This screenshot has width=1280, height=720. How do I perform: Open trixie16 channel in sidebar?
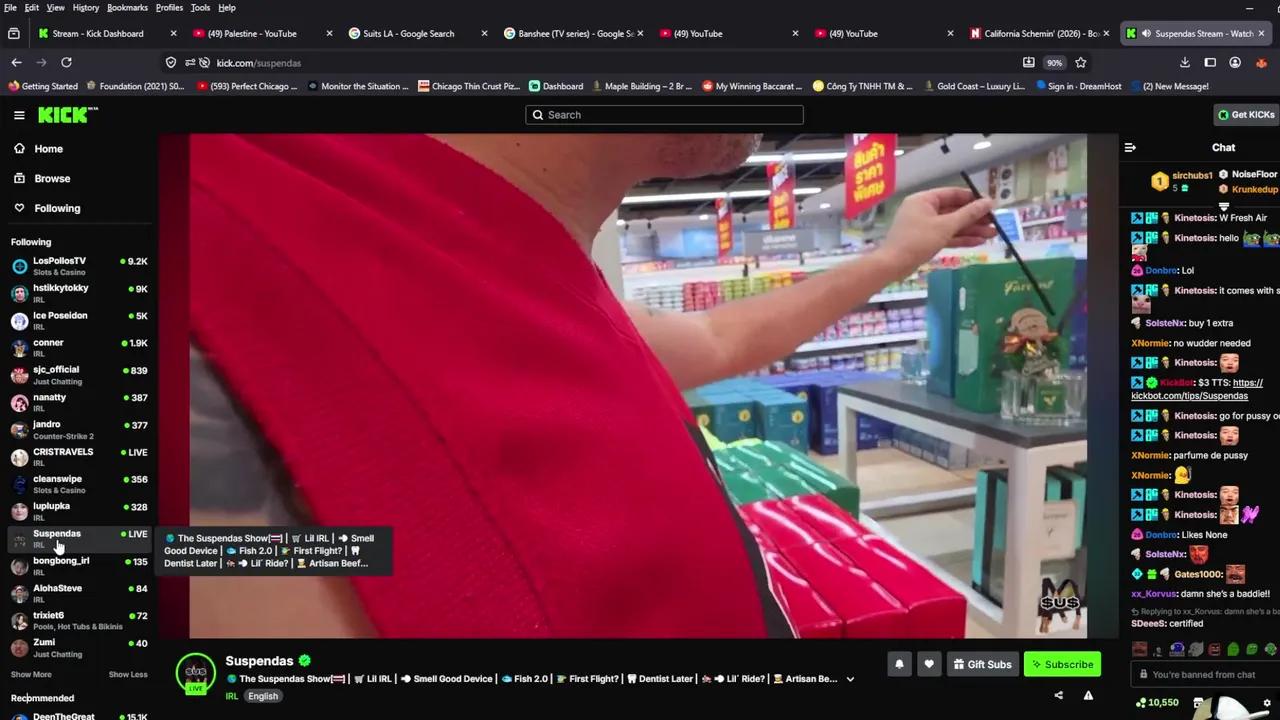coord(78,620)
